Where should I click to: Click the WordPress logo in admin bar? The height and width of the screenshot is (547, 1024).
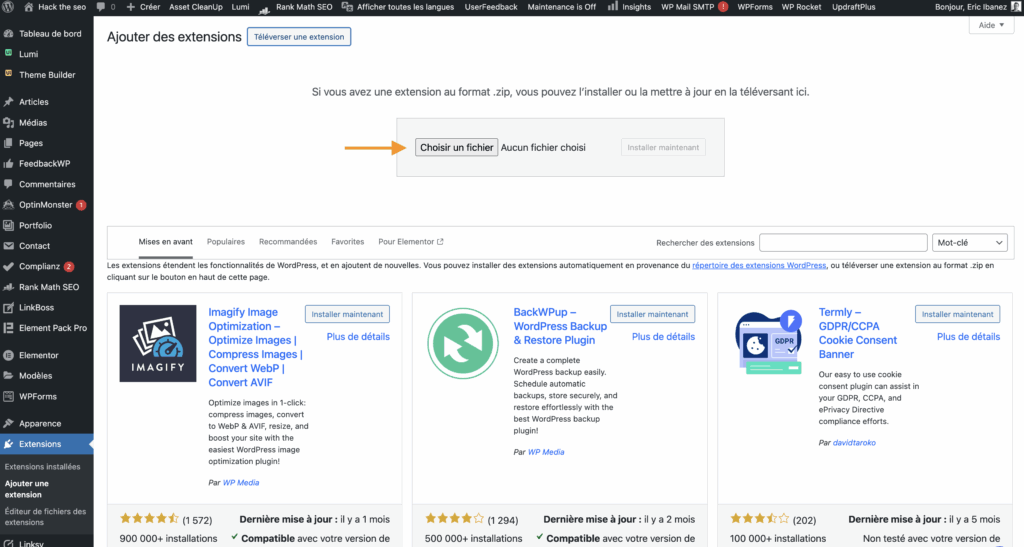[8, 7]
